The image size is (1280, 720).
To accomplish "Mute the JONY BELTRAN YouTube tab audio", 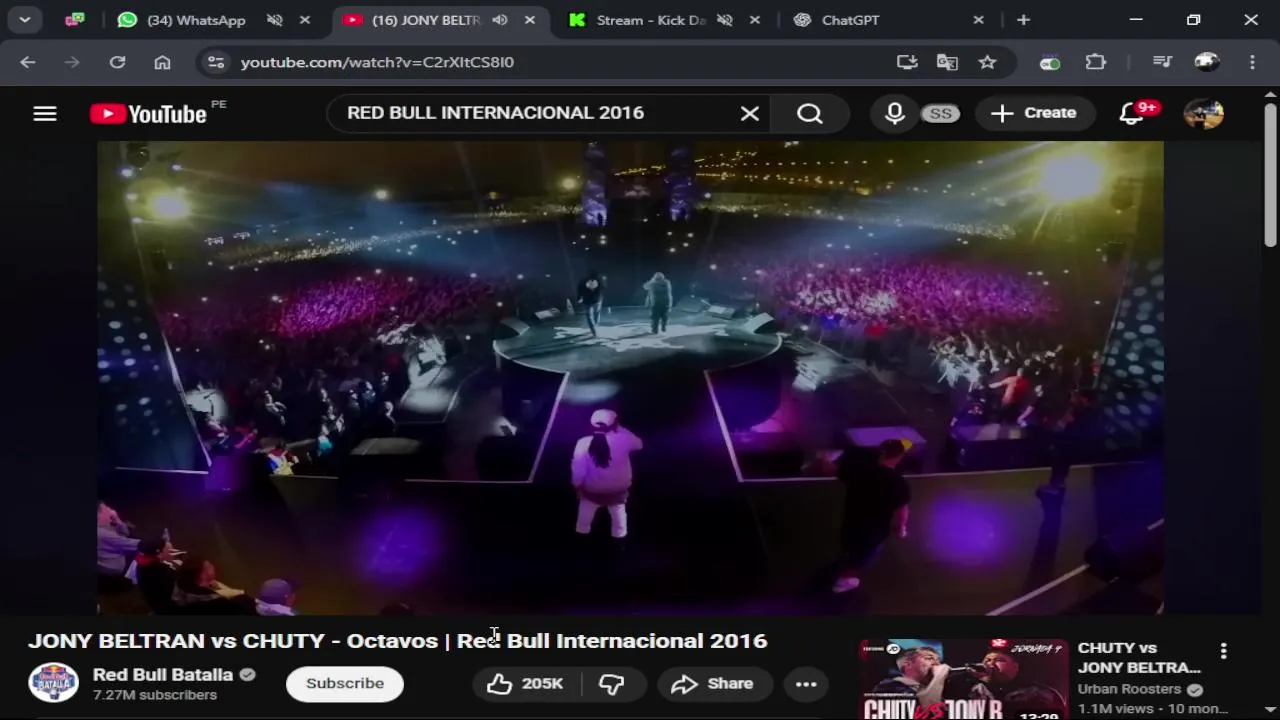I will click(500, 20).
